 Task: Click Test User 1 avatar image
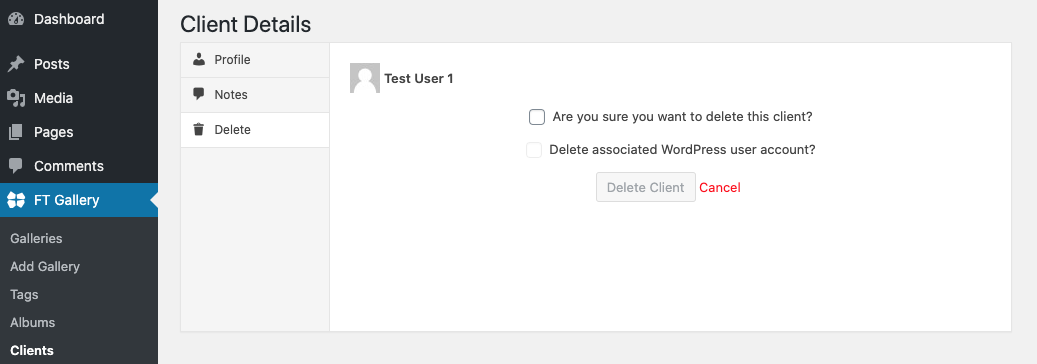click(365, 78)
